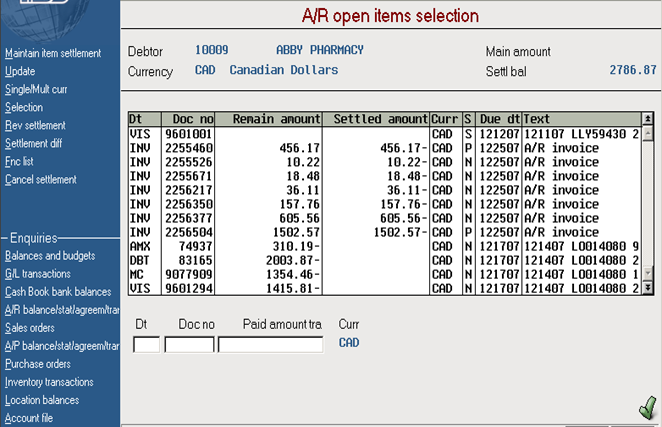Click remain amount 2003.87-
Image resolution: width=662 pixels, height=427 pixels.
point(293,261)
